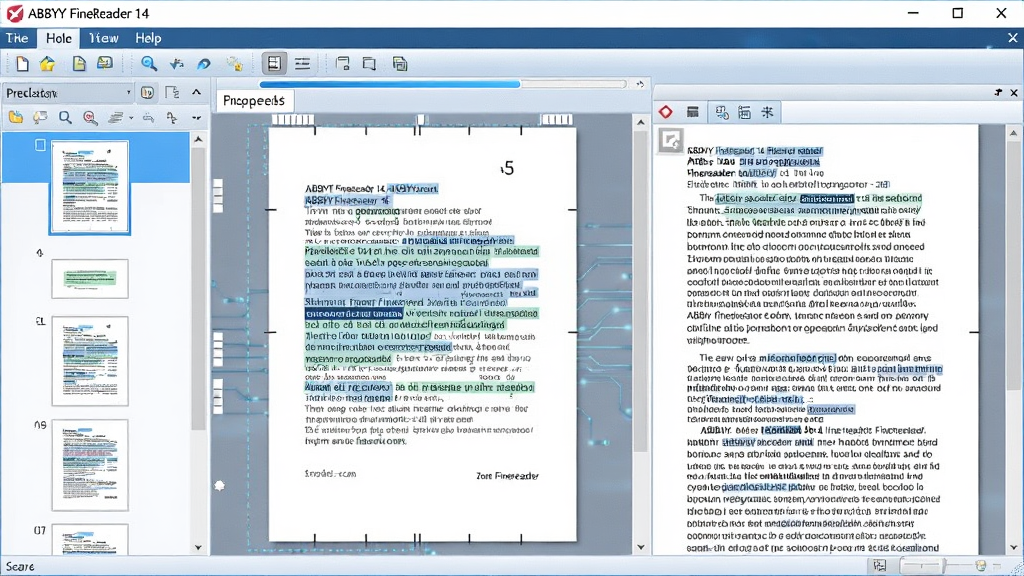
Task: Click the speech bubble icon in pages toolbar
Action: click(40, 118)
